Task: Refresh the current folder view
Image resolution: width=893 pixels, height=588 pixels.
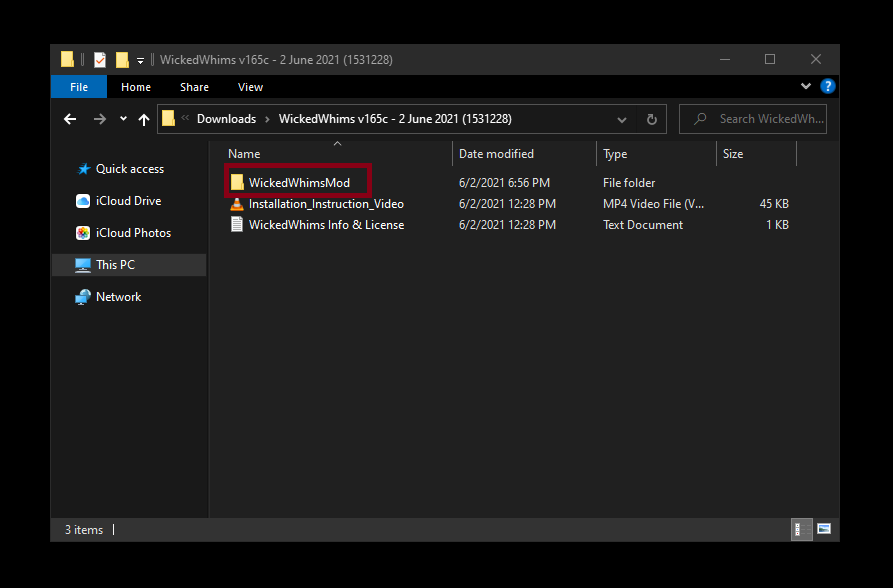Action: click(652, 119)
